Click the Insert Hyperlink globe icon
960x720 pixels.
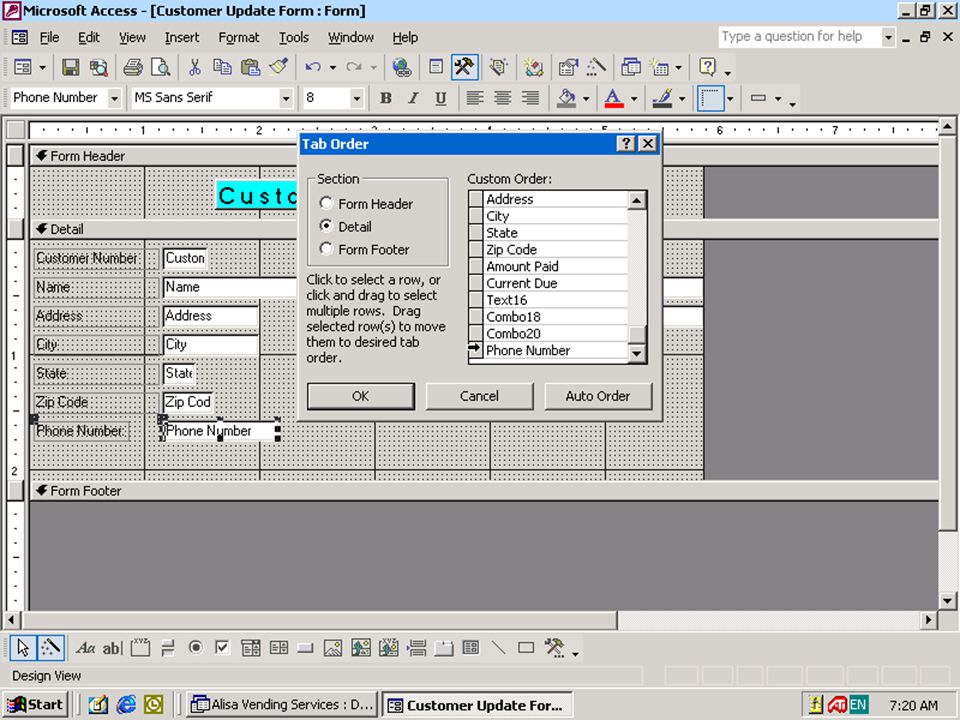point(402,67)
